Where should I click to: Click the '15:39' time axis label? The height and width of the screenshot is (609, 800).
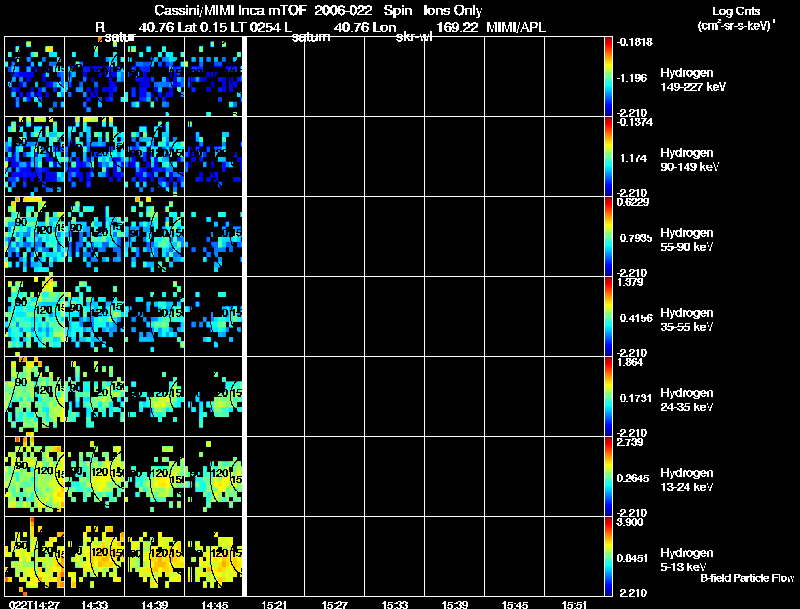click(x=455, y=604)
